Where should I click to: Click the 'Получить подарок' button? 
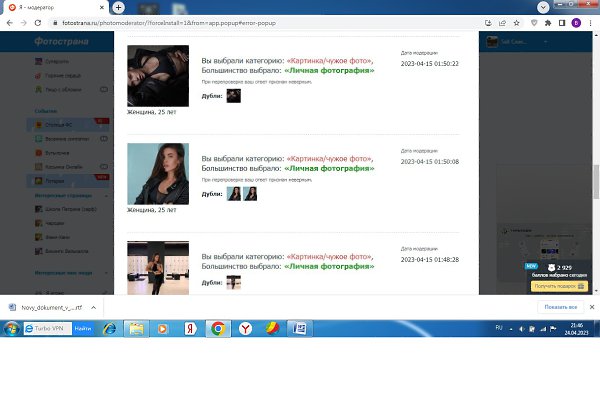(556, 286)
